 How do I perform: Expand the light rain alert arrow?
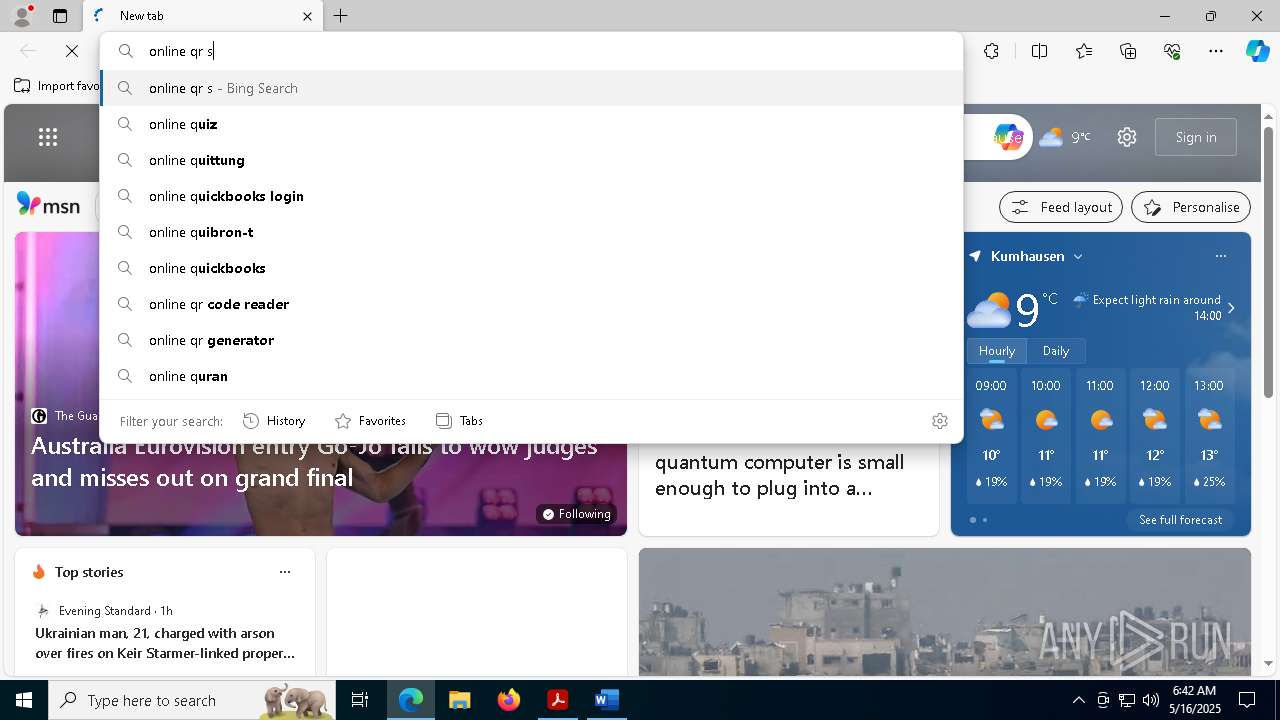pyautogui.click(x=1231, y=308)
